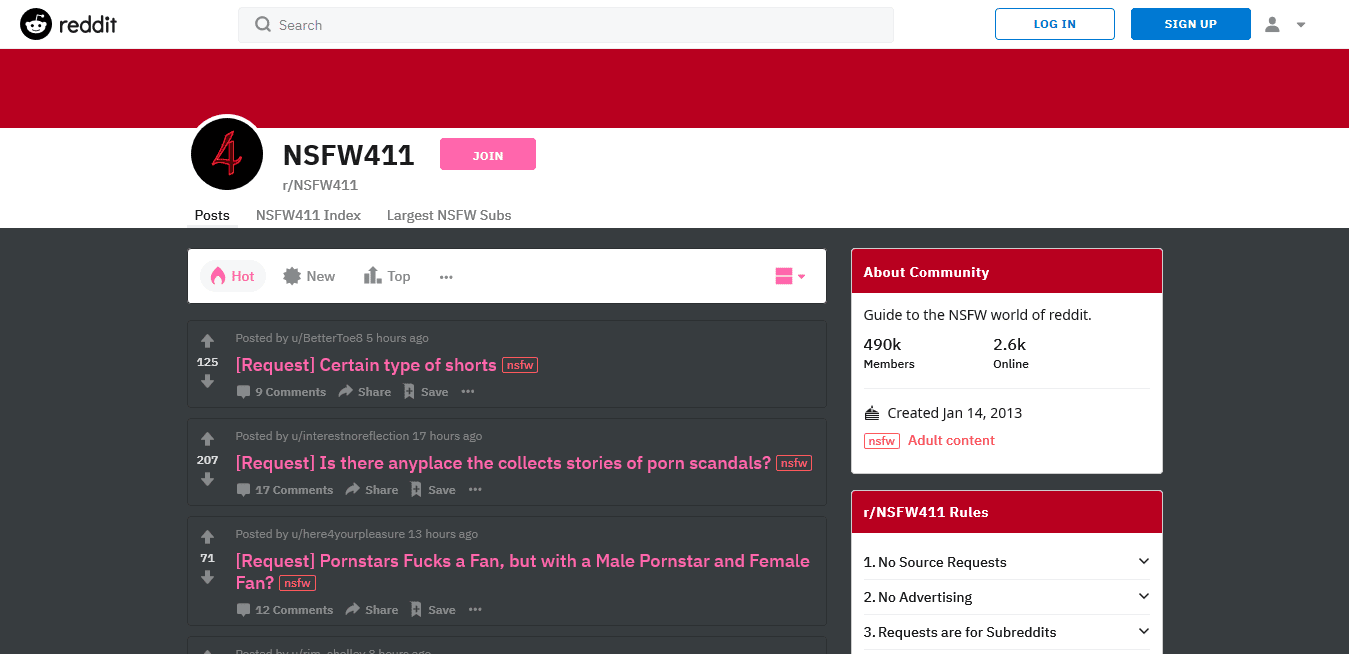Click the 'r/NSFW411 Rules' header
1349x654 pixels.
point(926,512)
